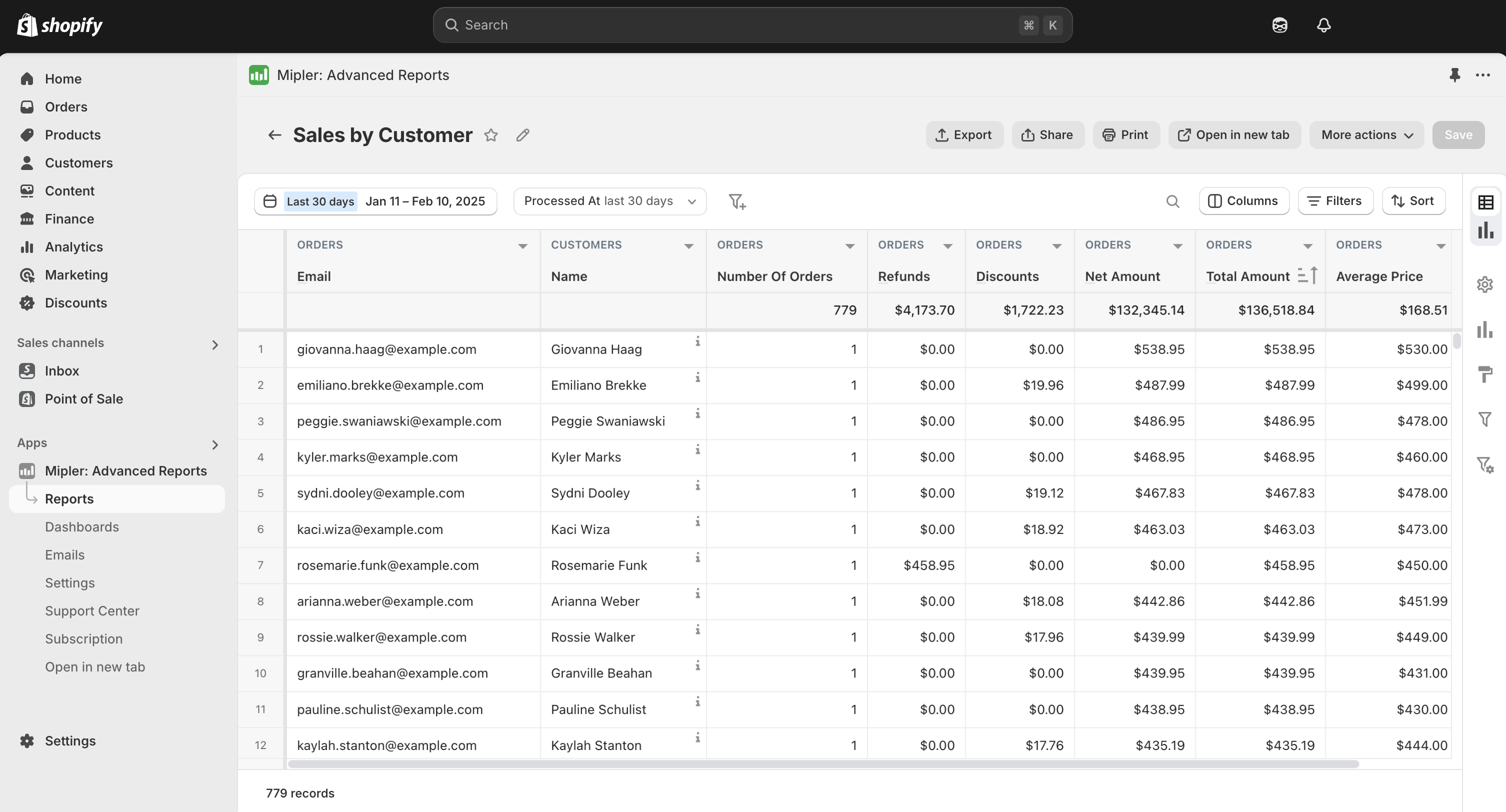This screenshot has height=812, width=1506.
Task: Switch to table view icon in the right rail
Action: pyautogui.click(x=1485, y=202)
